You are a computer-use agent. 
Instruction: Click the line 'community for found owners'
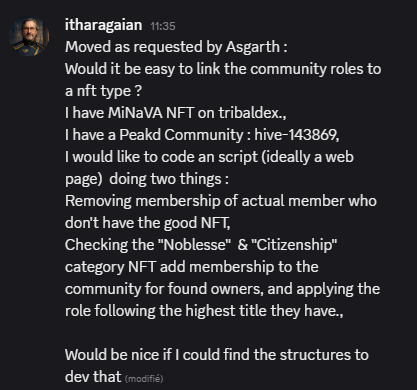[222, 289]
